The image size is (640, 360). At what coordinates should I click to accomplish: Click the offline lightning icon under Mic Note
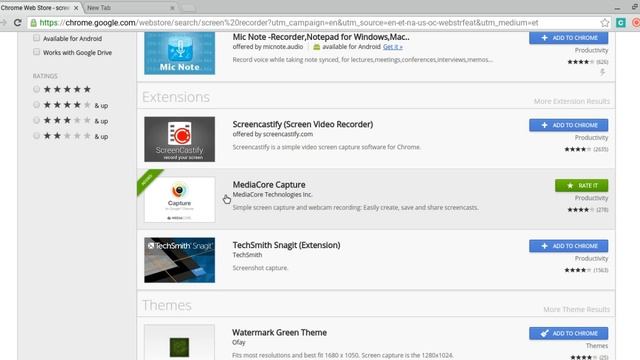pyautogui.click(x=602, y=72)
